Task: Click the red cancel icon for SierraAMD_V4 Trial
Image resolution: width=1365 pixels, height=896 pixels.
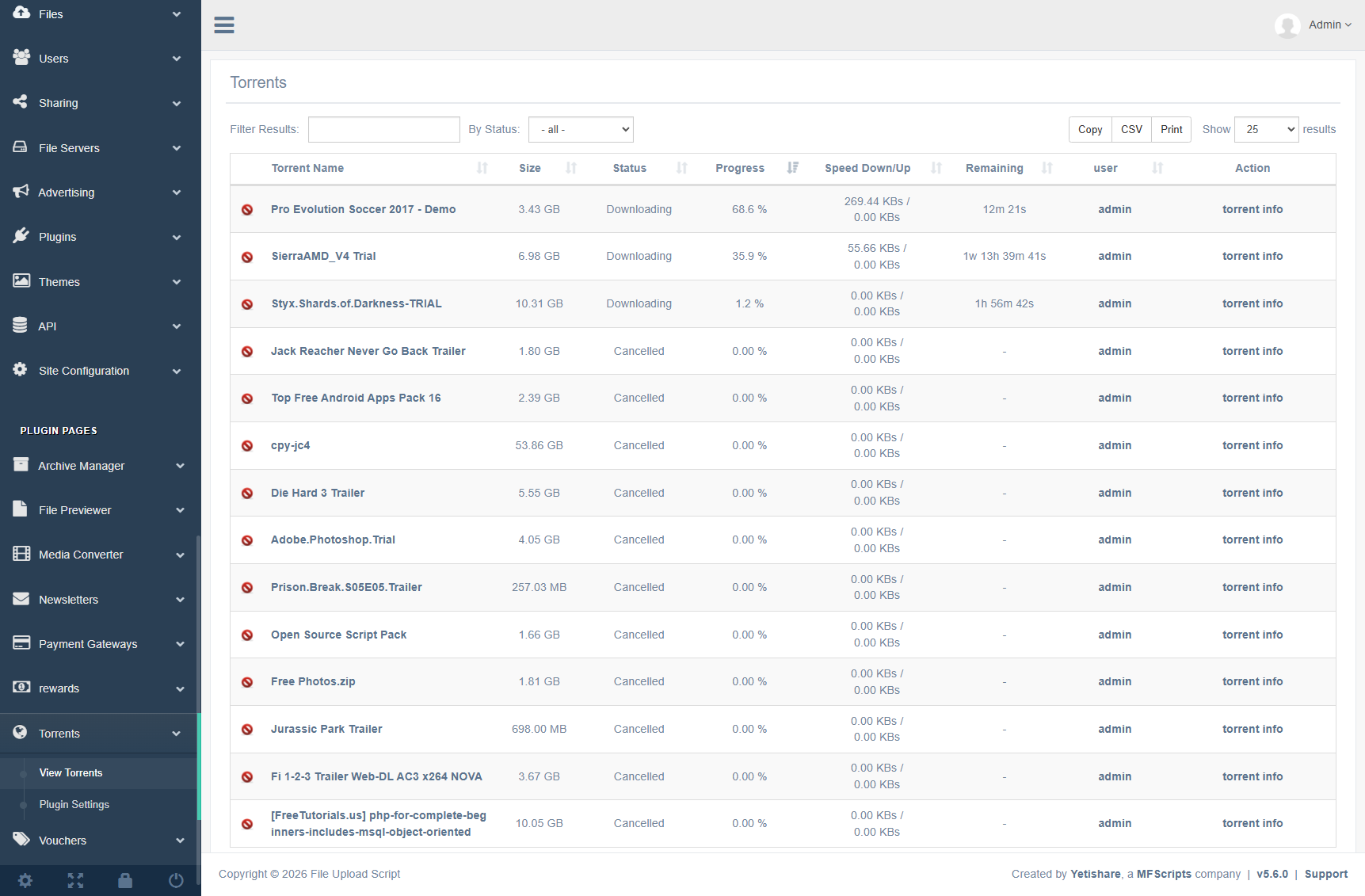Action: coord(247,257)
